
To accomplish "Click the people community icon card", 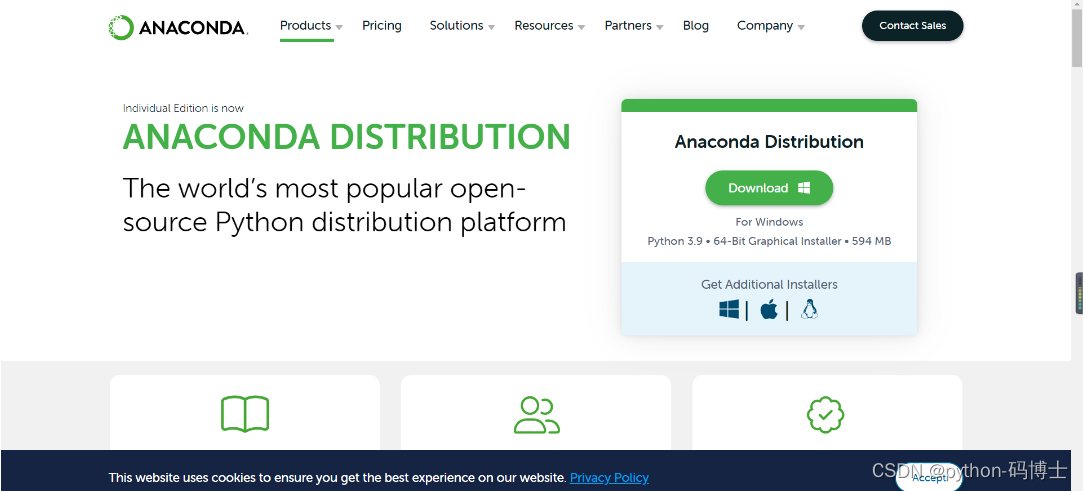I will coord(536,414).
